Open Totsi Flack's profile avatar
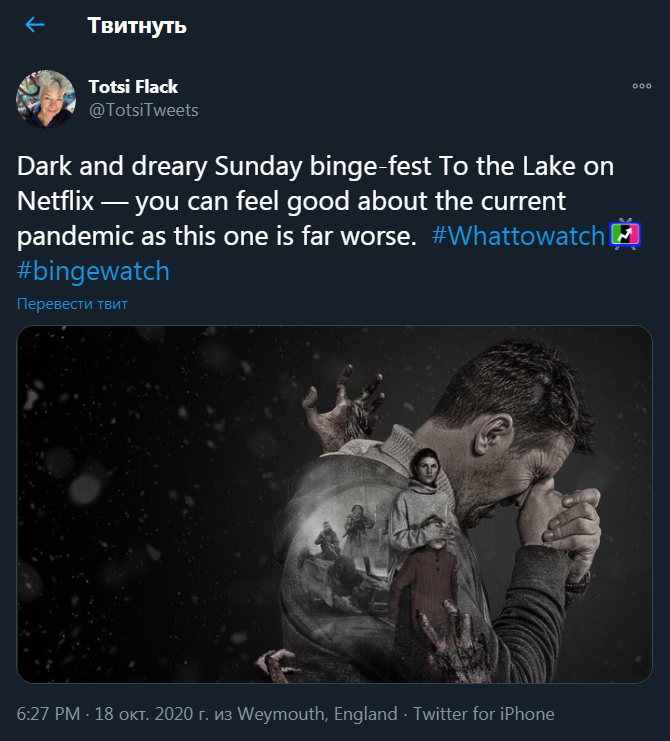Image resolution: width=670 pixels, height=741 pixels. pos(45,98)
